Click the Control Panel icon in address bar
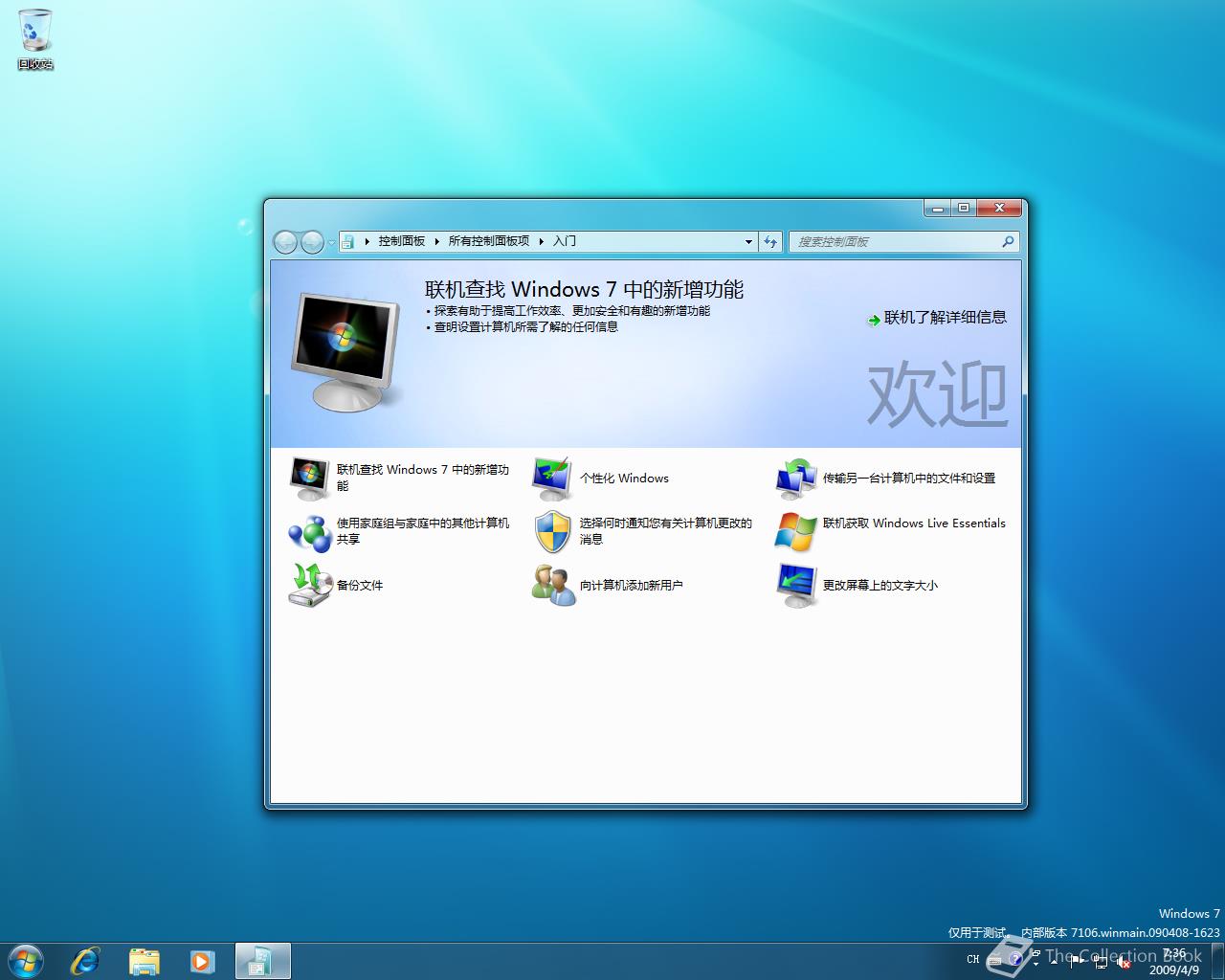The image size is (1225, 980). click(x=349, y=241)
